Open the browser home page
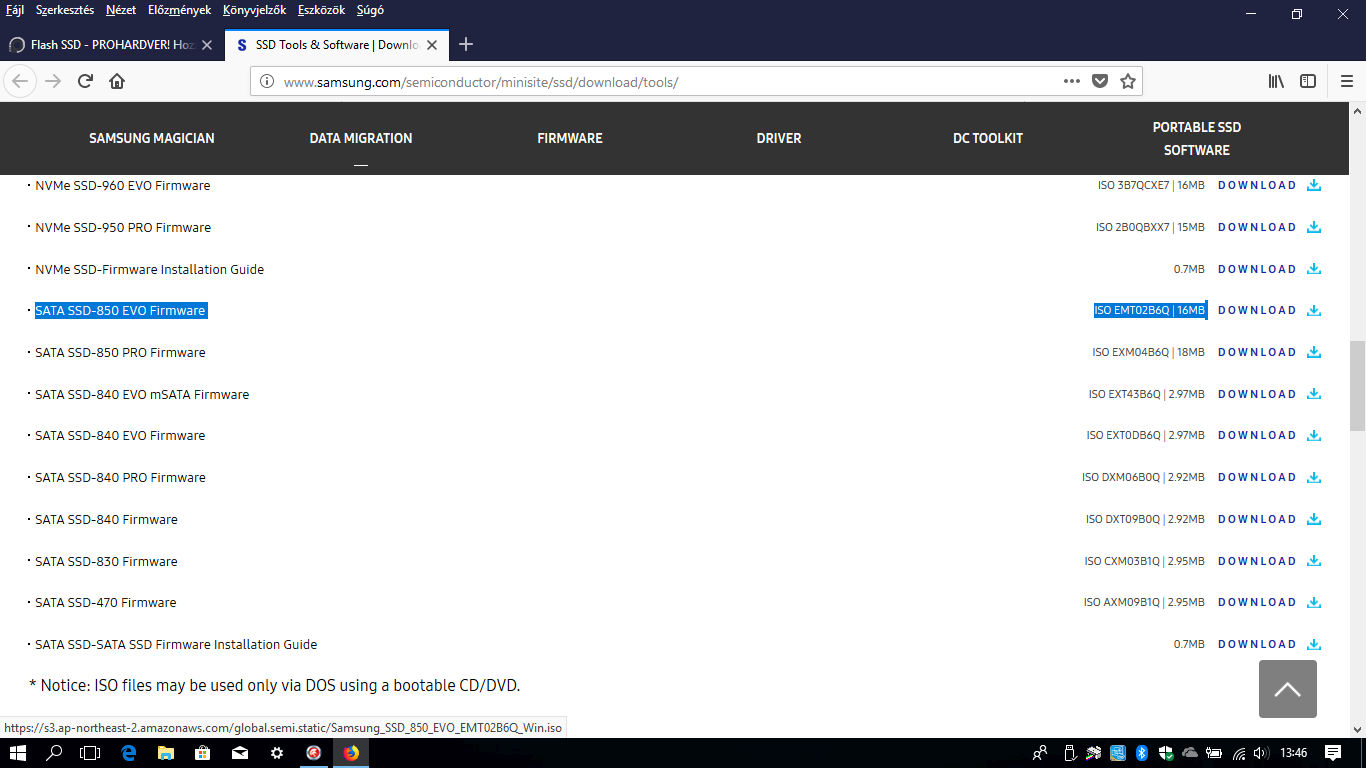1366x768 pixels. point(117,81)
